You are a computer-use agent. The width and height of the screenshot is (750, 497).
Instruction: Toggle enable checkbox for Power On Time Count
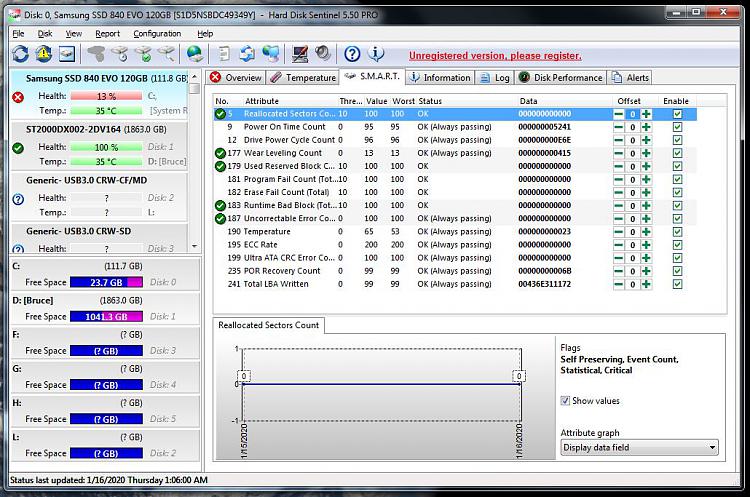coord(677,127)
